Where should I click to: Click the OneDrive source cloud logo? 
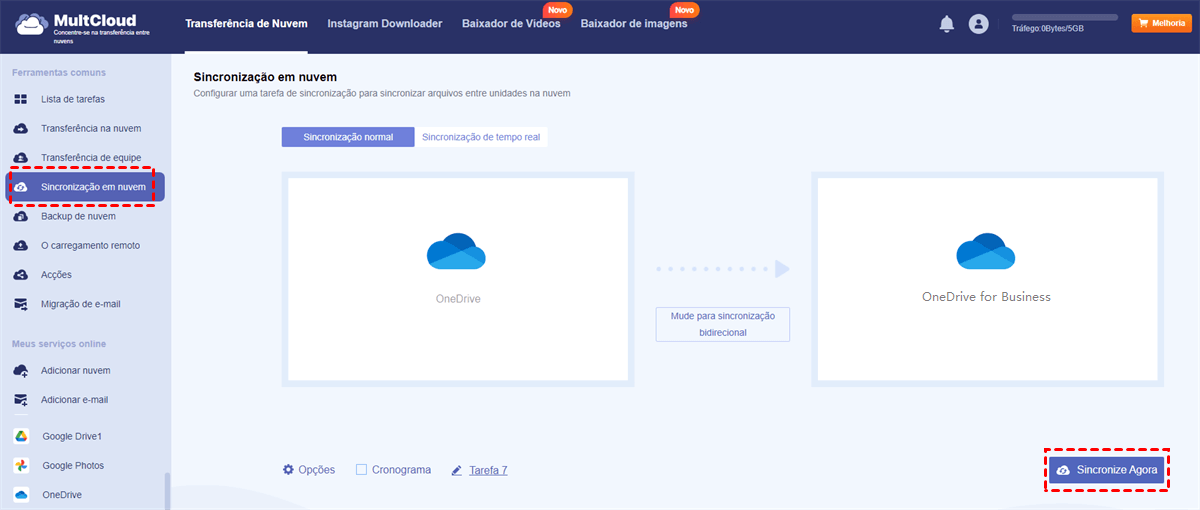tap(456, 251)
